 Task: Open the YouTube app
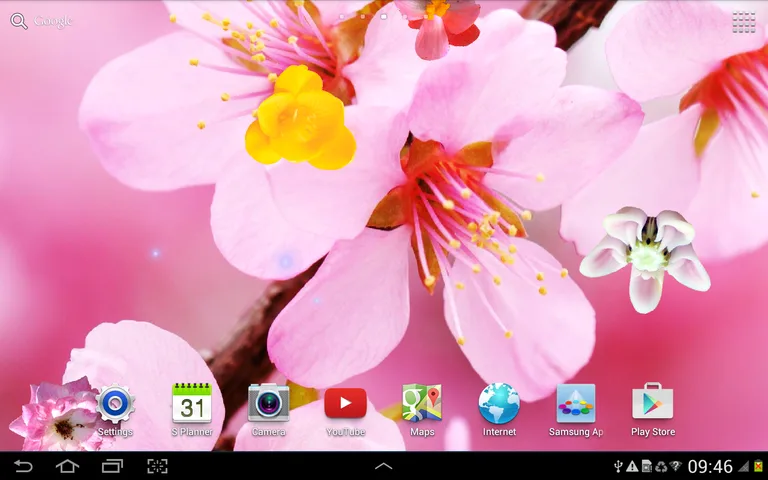pyautogui.click(x=345, y=410)
